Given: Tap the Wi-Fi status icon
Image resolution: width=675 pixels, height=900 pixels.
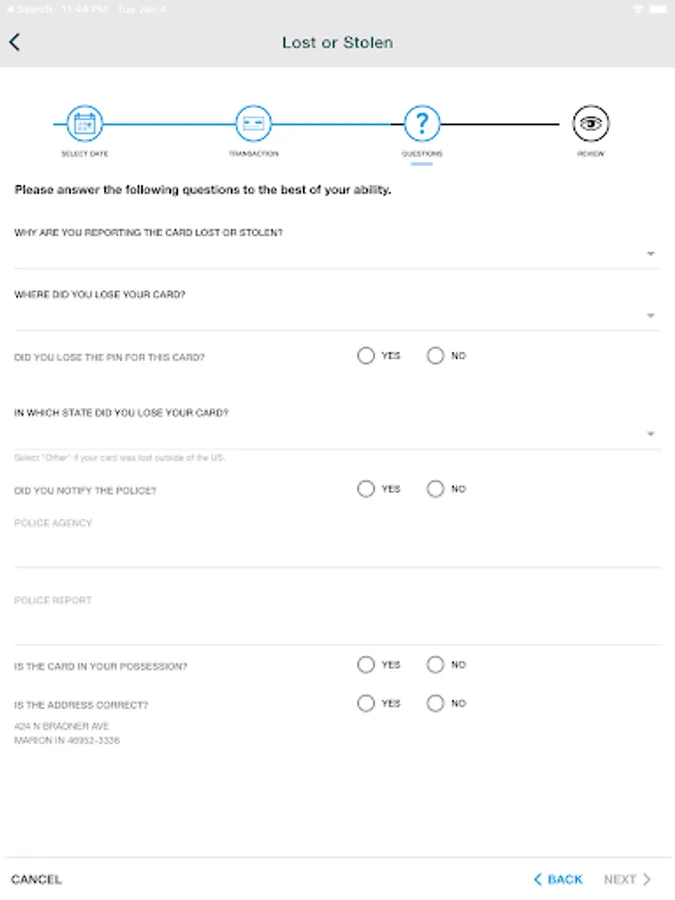Looking at the screenshot, I should tap(637, 8).
